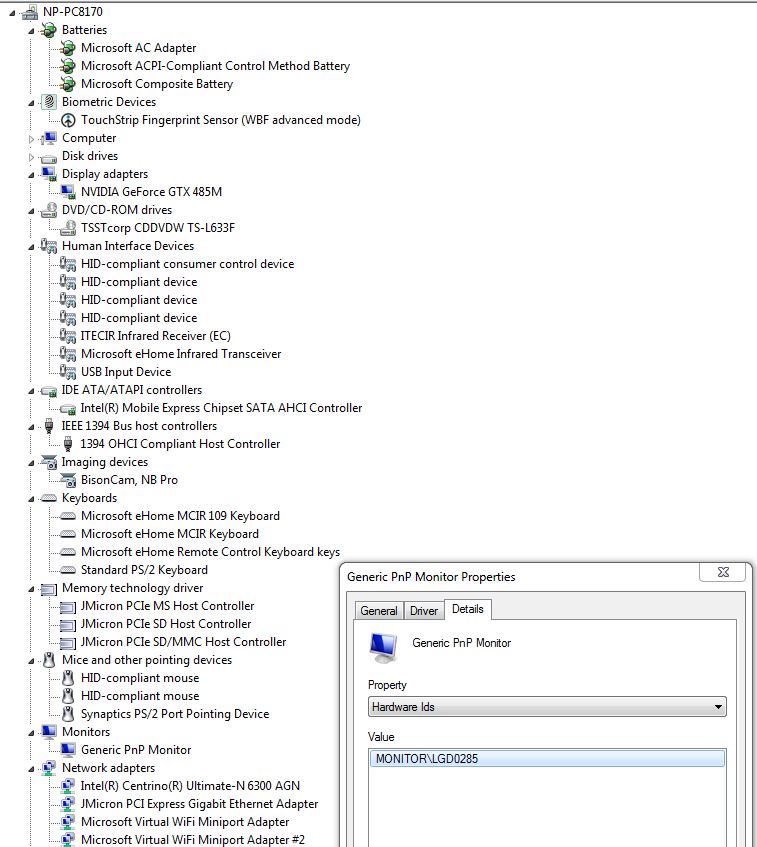Click the Monitors category icon
Image resolution: width=757 pixels, height=847 pixels.
49,731
